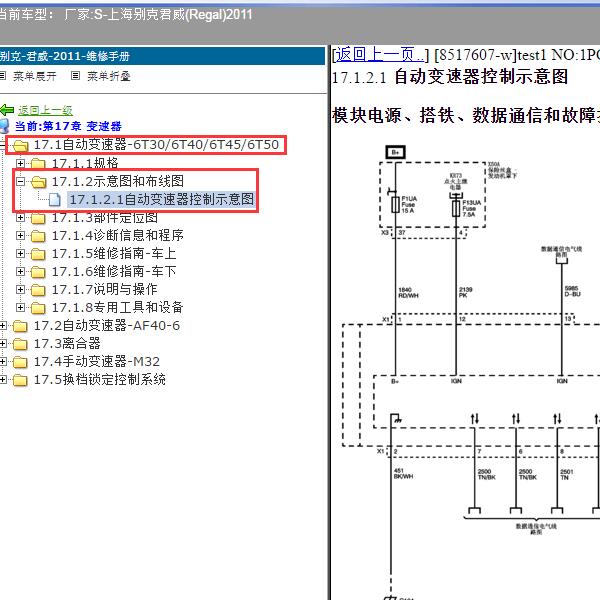Image resolution: width=600 pixels, height=600 pixels.
Task: Click the F1UA Fuse 15 A label
Action: coord(409,205)
